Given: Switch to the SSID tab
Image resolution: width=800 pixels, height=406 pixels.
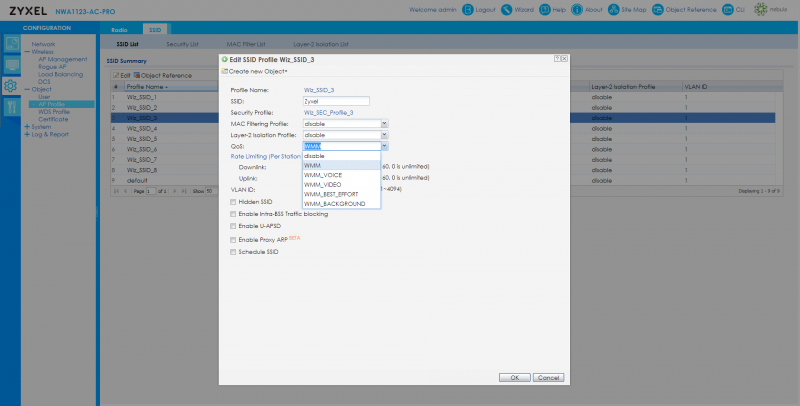Looking at the screenshot, I should (155, 30).
